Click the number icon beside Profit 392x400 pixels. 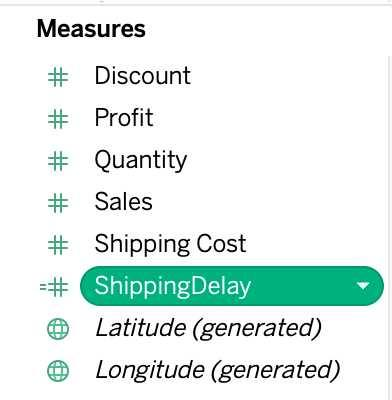click(x=58, y=119)
